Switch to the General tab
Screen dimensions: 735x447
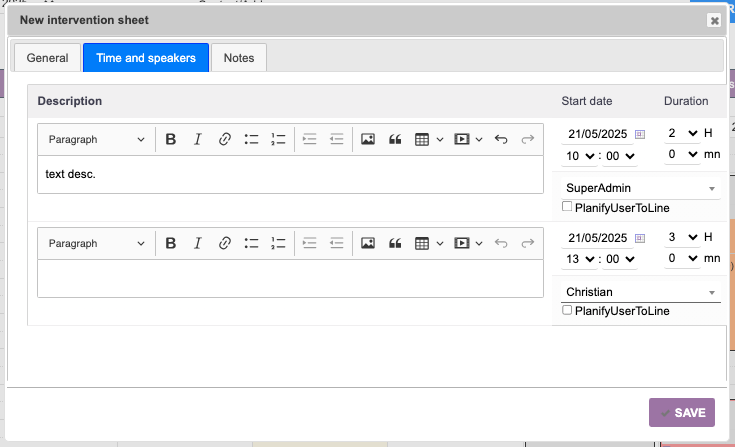(47, 58)
